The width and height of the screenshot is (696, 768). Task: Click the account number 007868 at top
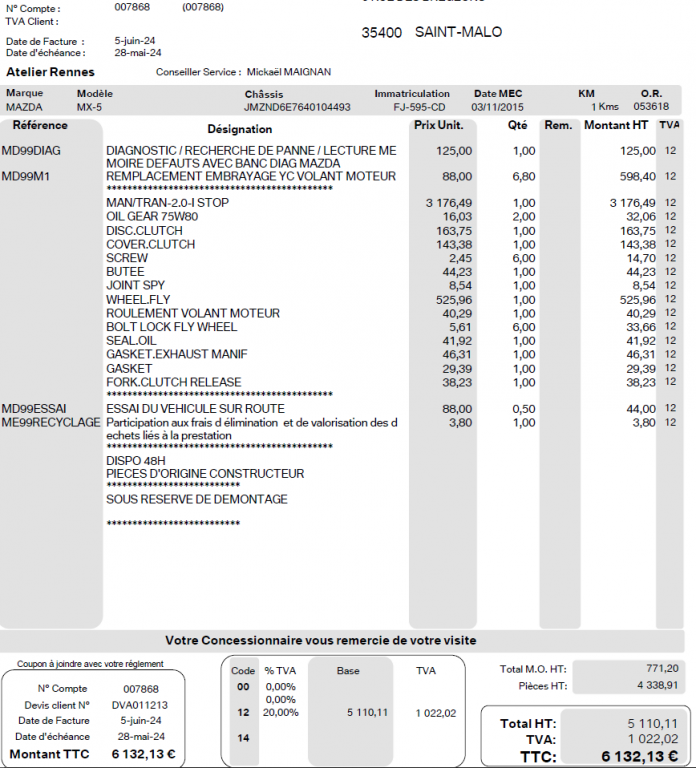point(132,7)
